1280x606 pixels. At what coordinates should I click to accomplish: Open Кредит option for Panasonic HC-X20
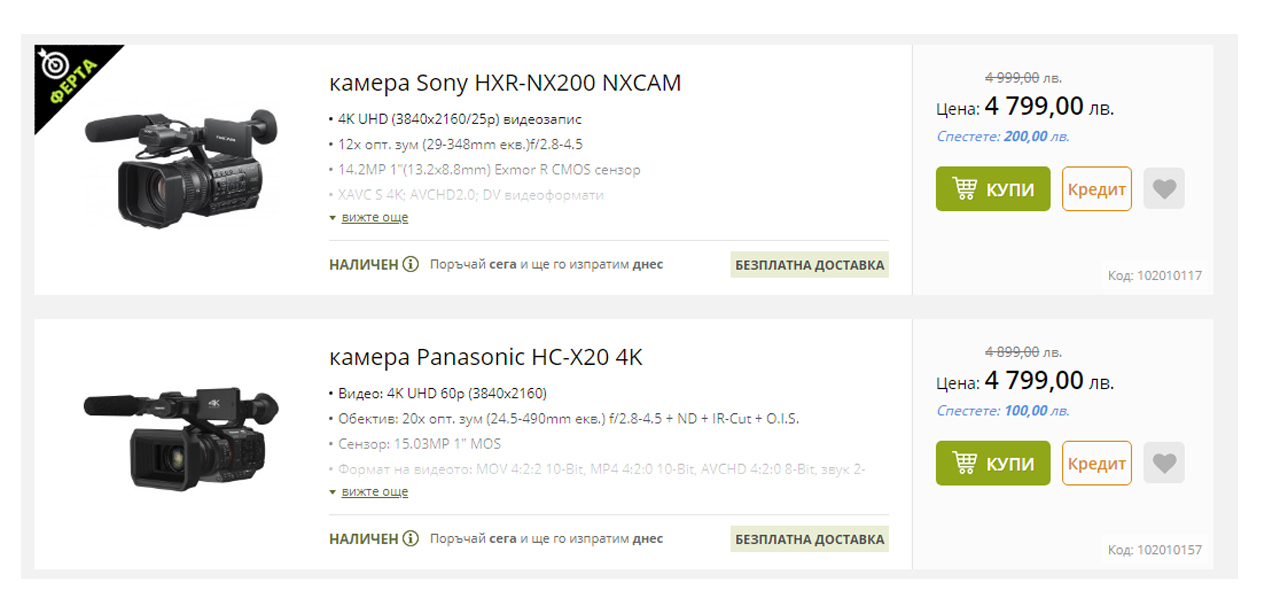[1097, 463]
